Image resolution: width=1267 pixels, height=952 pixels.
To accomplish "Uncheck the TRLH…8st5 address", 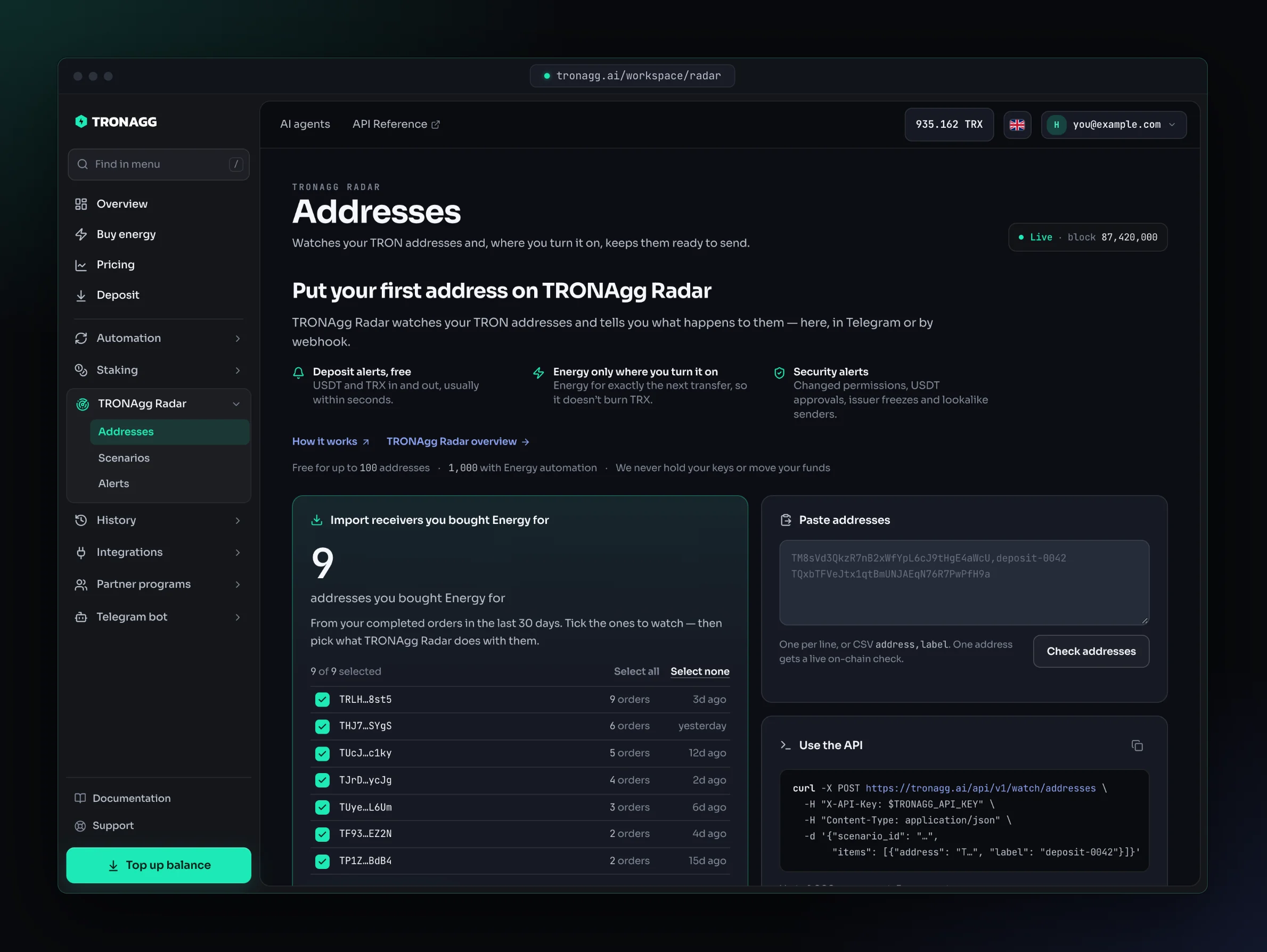I will pyautogui.click(x=323, y=700).
